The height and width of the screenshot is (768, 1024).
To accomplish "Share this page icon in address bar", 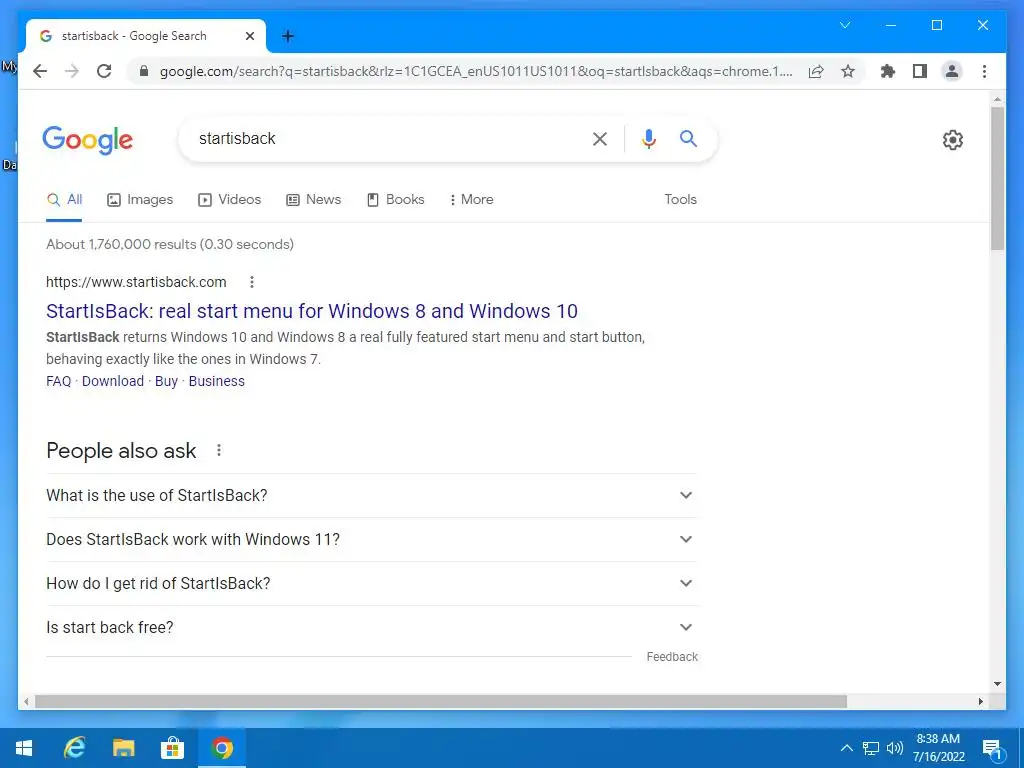I will (x=816, y=71).
